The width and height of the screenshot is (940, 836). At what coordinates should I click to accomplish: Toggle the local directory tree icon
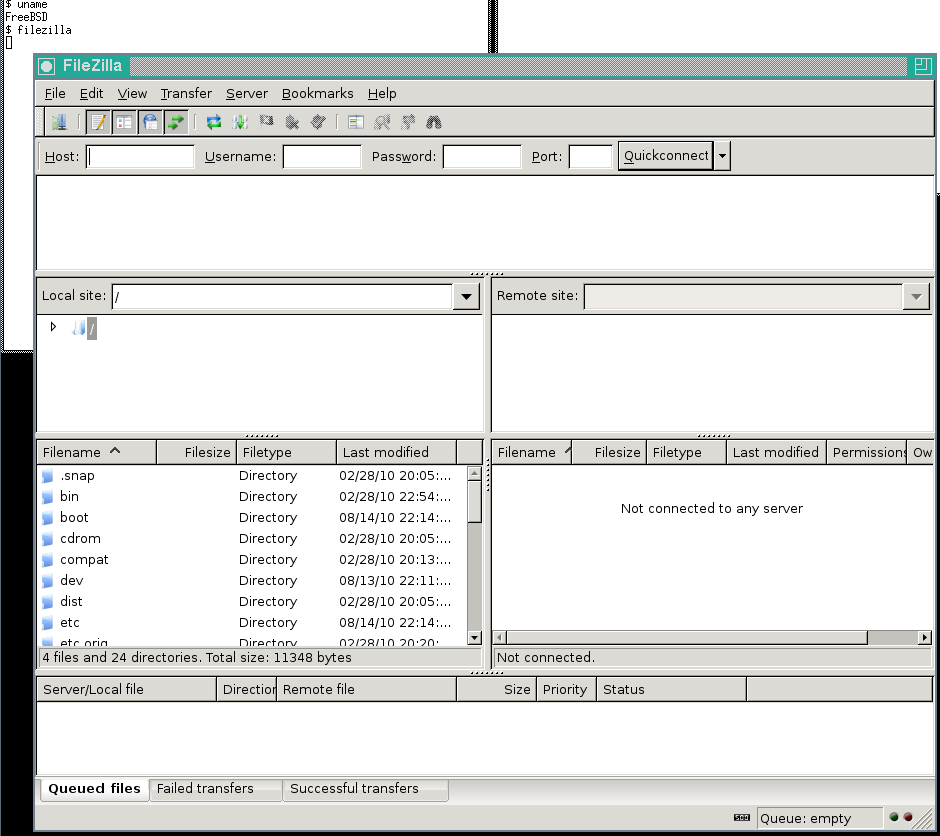pyautogui.click(x=124, y=122)
